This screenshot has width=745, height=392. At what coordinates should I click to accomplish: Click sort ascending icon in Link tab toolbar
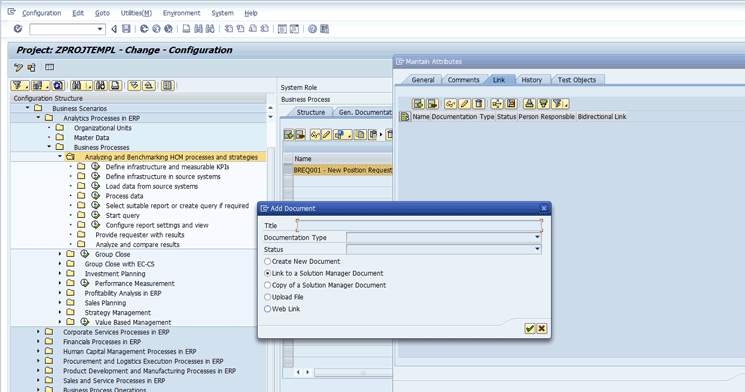(x=529, y=104)
